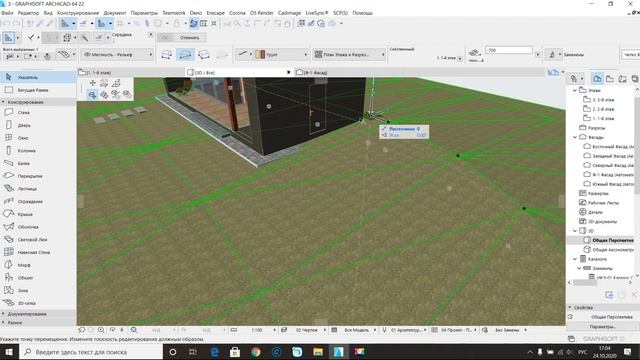Toggle the highlighted trace reference toolbar button
The width and height of the screenshot is (640, 360).
coord(193,24)
